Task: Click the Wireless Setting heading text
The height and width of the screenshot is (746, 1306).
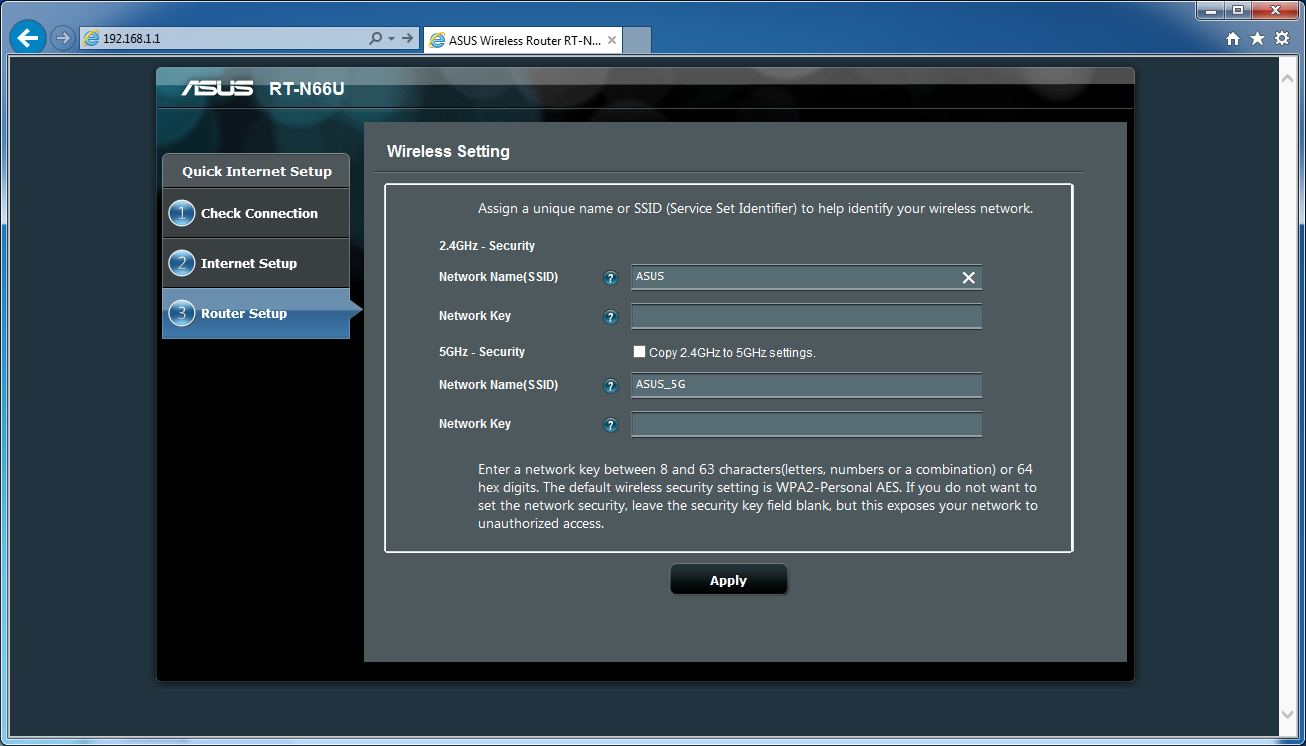Action: tap(448, 152)
